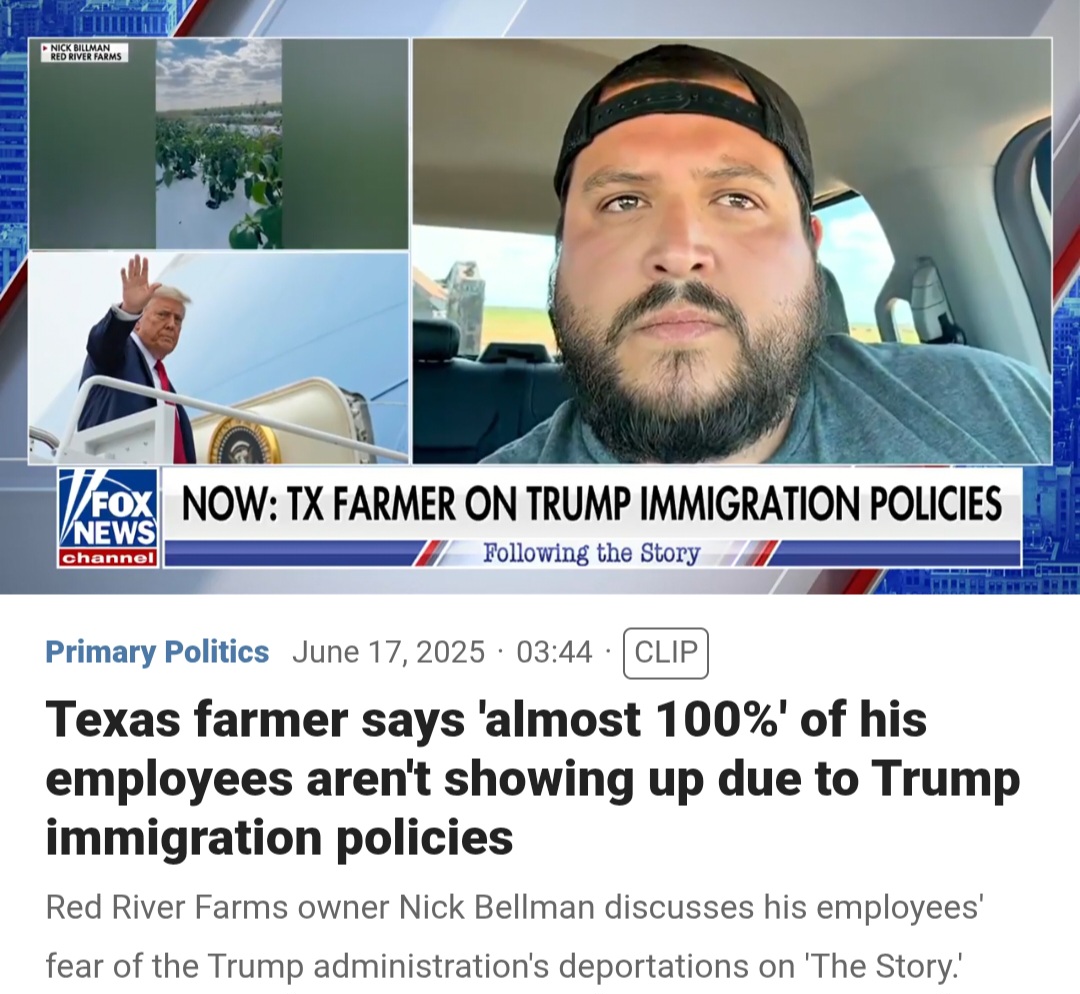
Task: Click the Red River Farms description text
Action: (515, 937)
